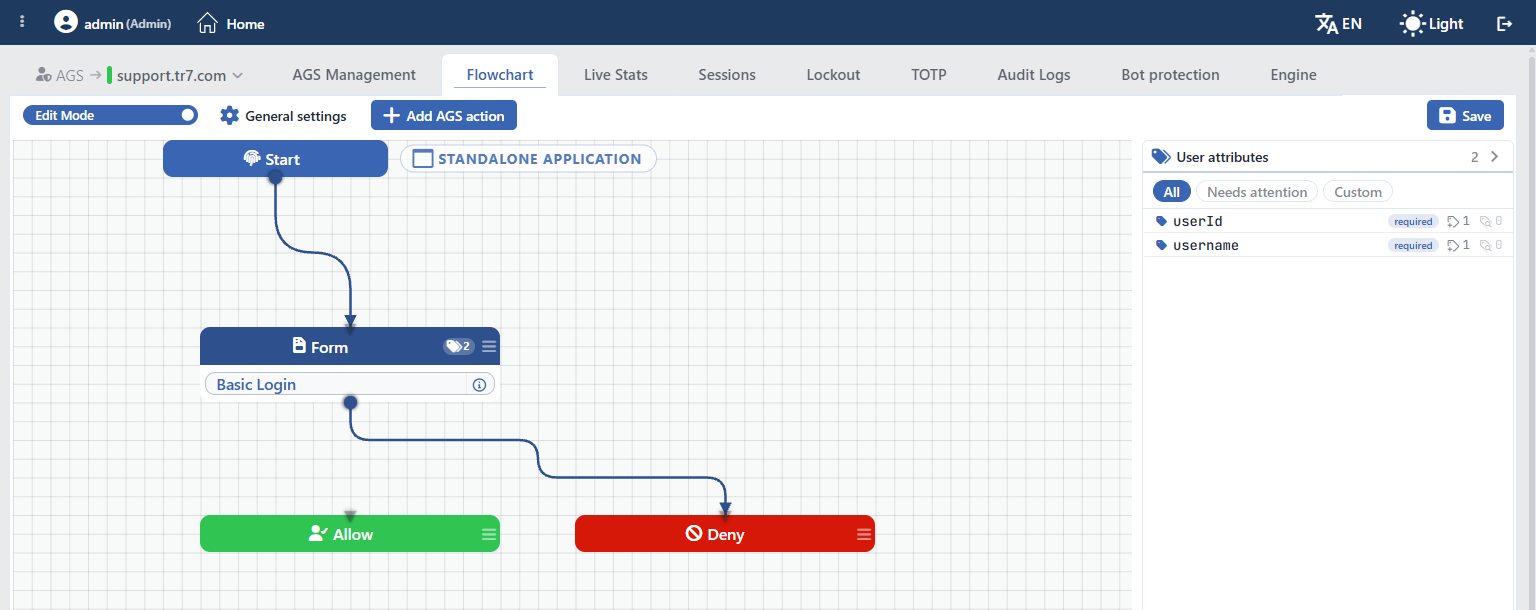The width and height of the screenshot is (1536, 610).
Task: Expand the support.tr7.com dropdown
Action: [237, 75]
